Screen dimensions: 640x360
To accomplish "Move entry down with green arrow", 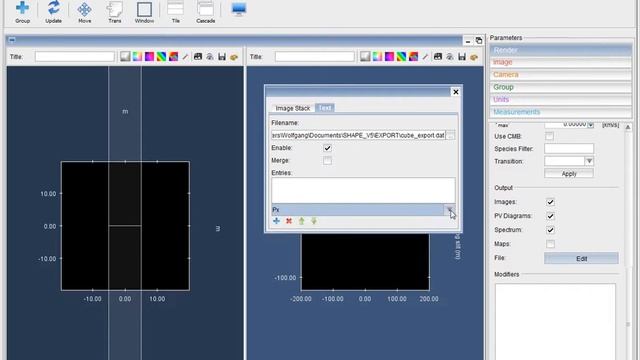I will coord(314,221).
